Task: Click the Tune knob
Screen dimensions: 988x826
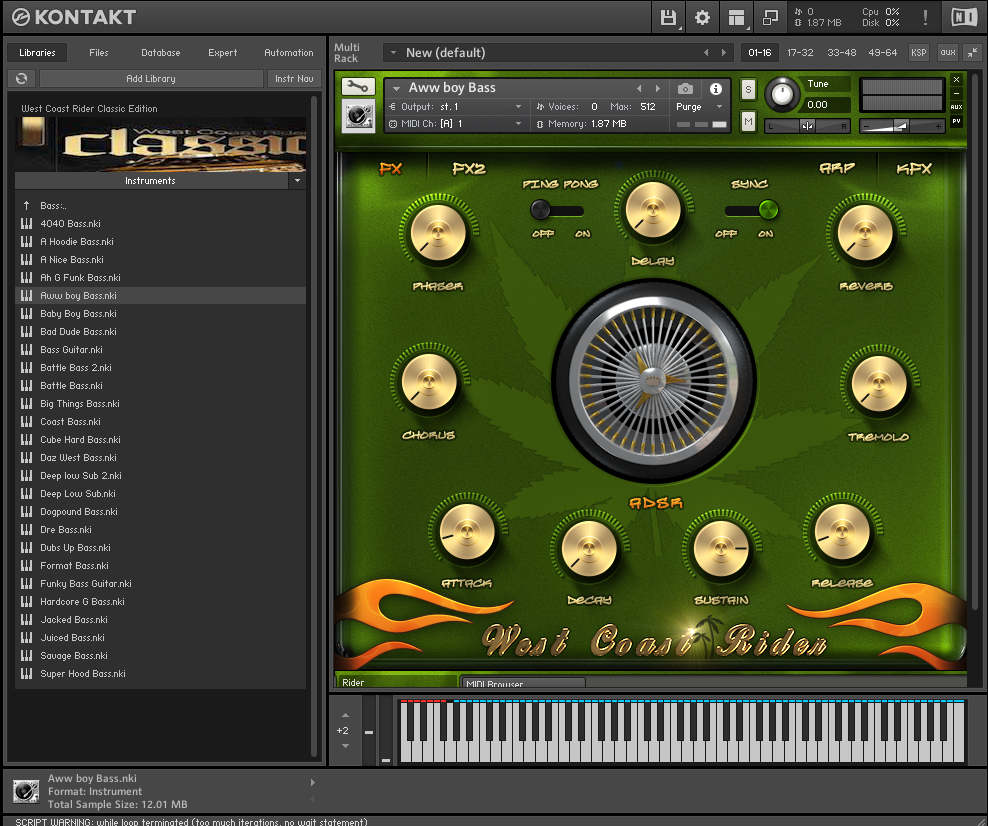Action: click(x=782, y=95)
